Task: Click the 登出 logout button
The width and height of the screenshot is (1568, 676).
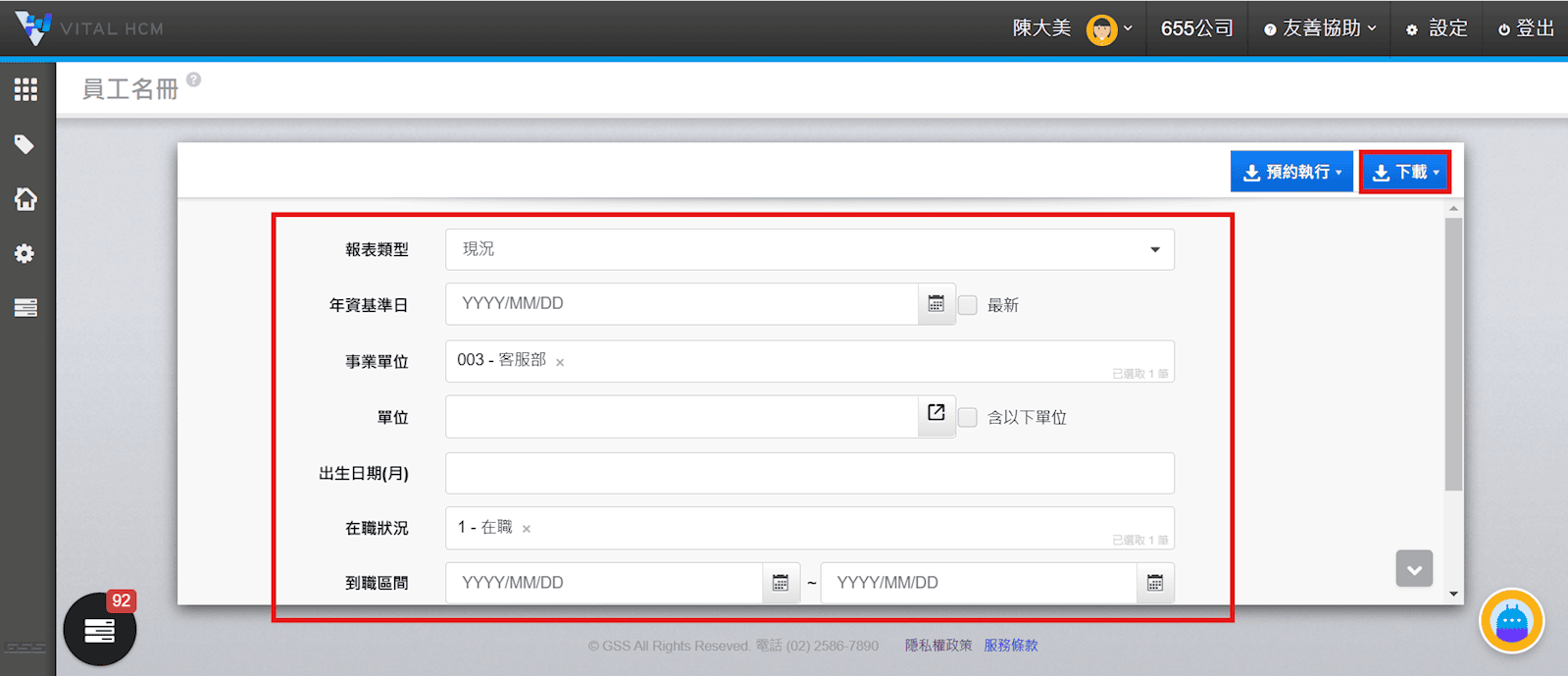Action: (x=1526, y=28)
